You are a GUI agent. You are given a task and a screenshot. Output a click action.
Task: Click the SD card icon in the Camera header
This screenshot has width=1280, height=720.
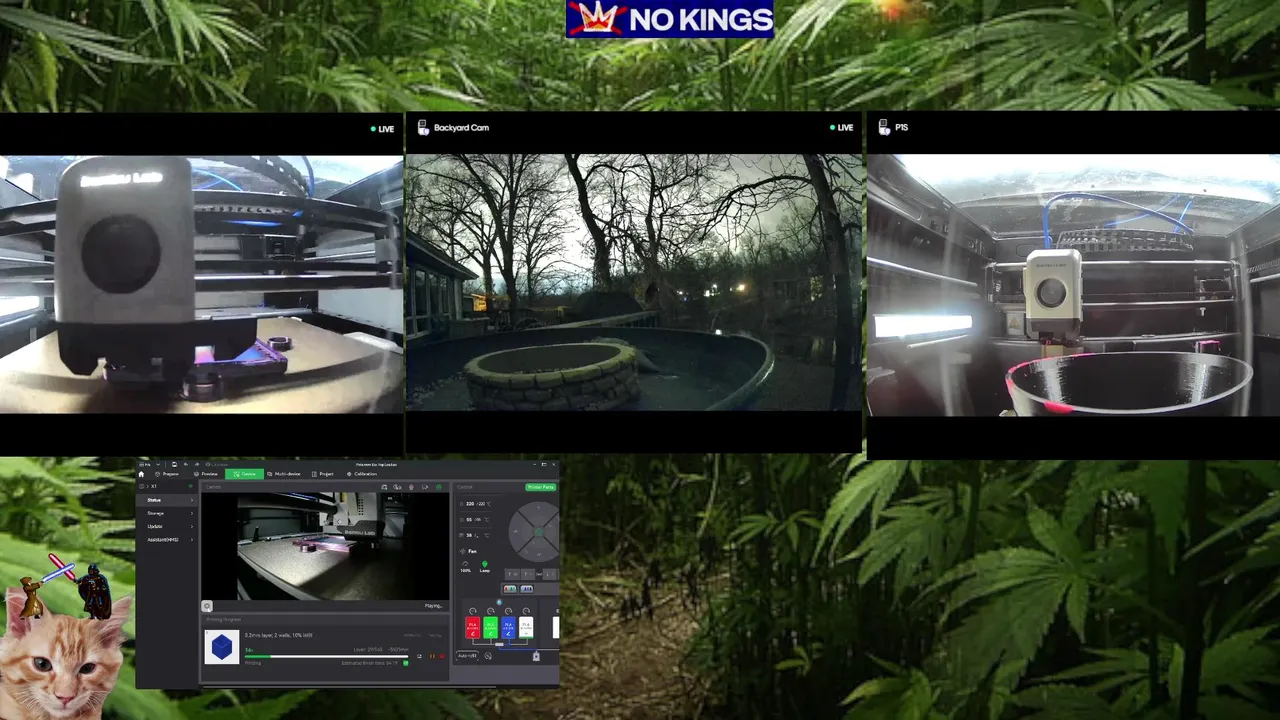[384, 487]
